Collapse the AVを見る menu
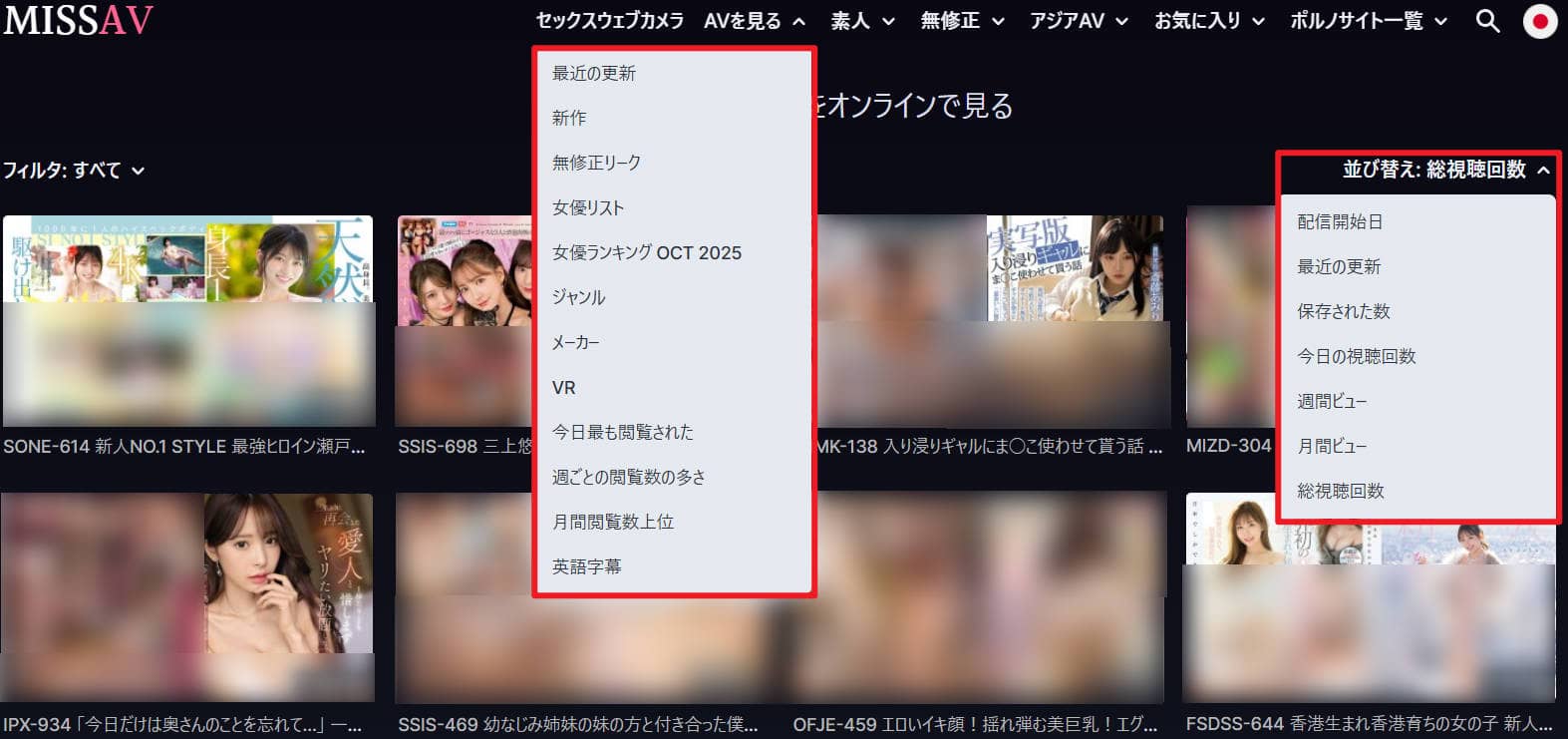1568x739 pixels. (754, 21)
